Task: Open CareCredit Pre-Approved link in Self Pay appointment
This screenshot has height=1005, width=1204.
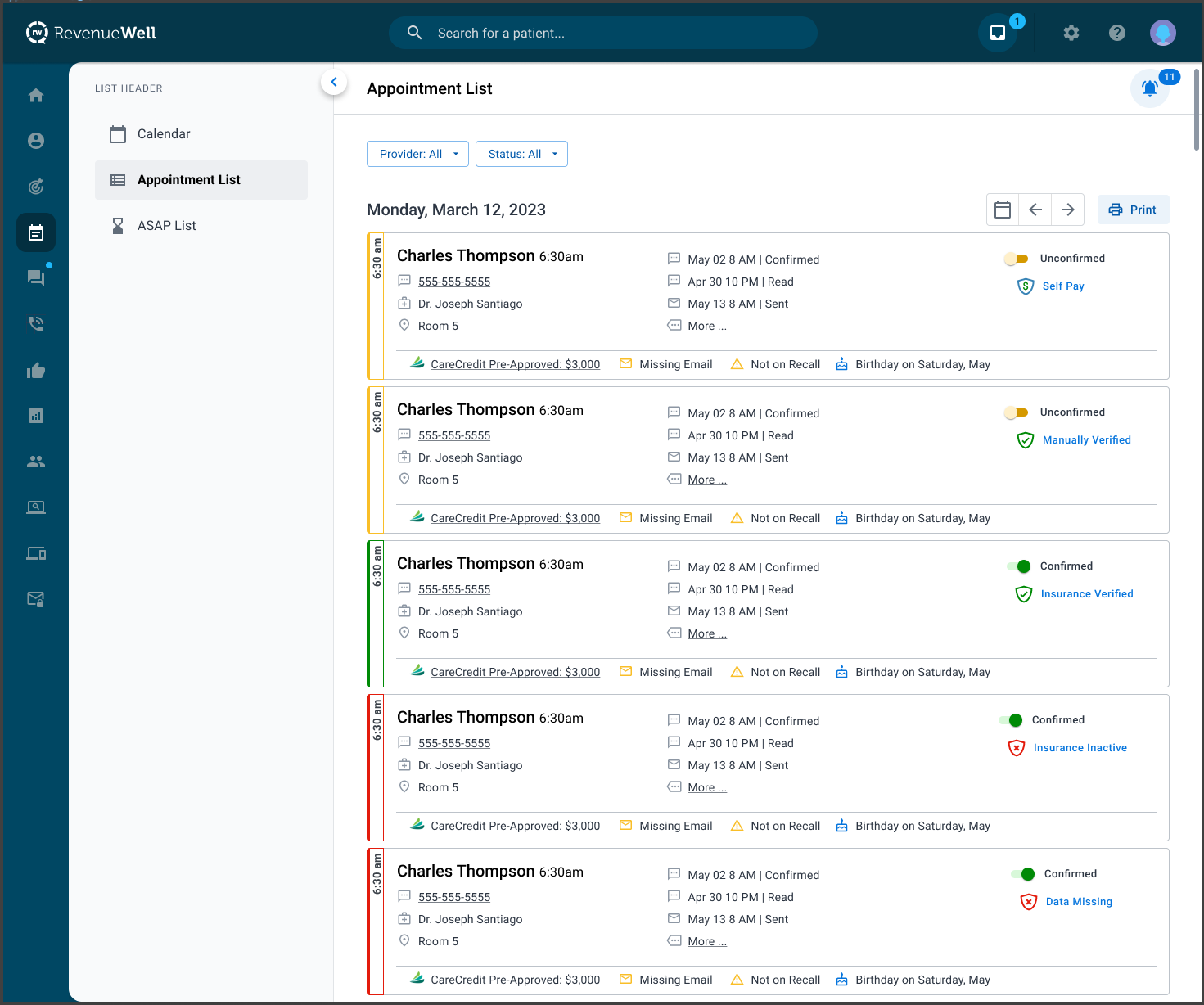Action: [x=516, y=364]
